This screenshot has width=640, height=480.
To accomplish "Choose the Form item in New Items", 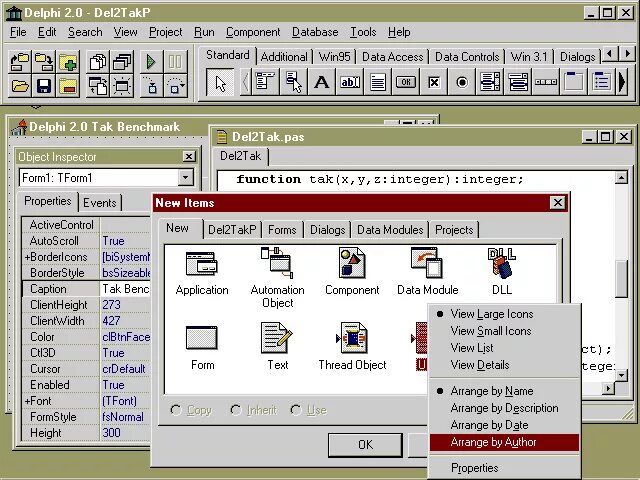I will pos(202,347).
